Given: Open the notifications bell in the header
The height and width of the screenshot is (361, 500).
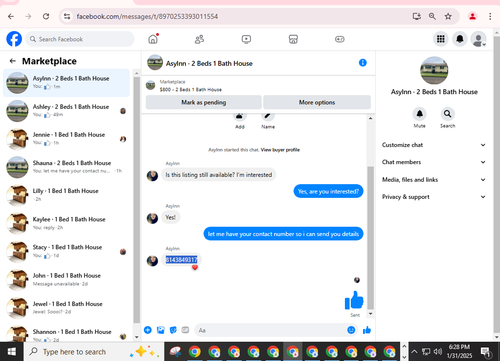Looking at the screenshot, I should coord(460,39).
